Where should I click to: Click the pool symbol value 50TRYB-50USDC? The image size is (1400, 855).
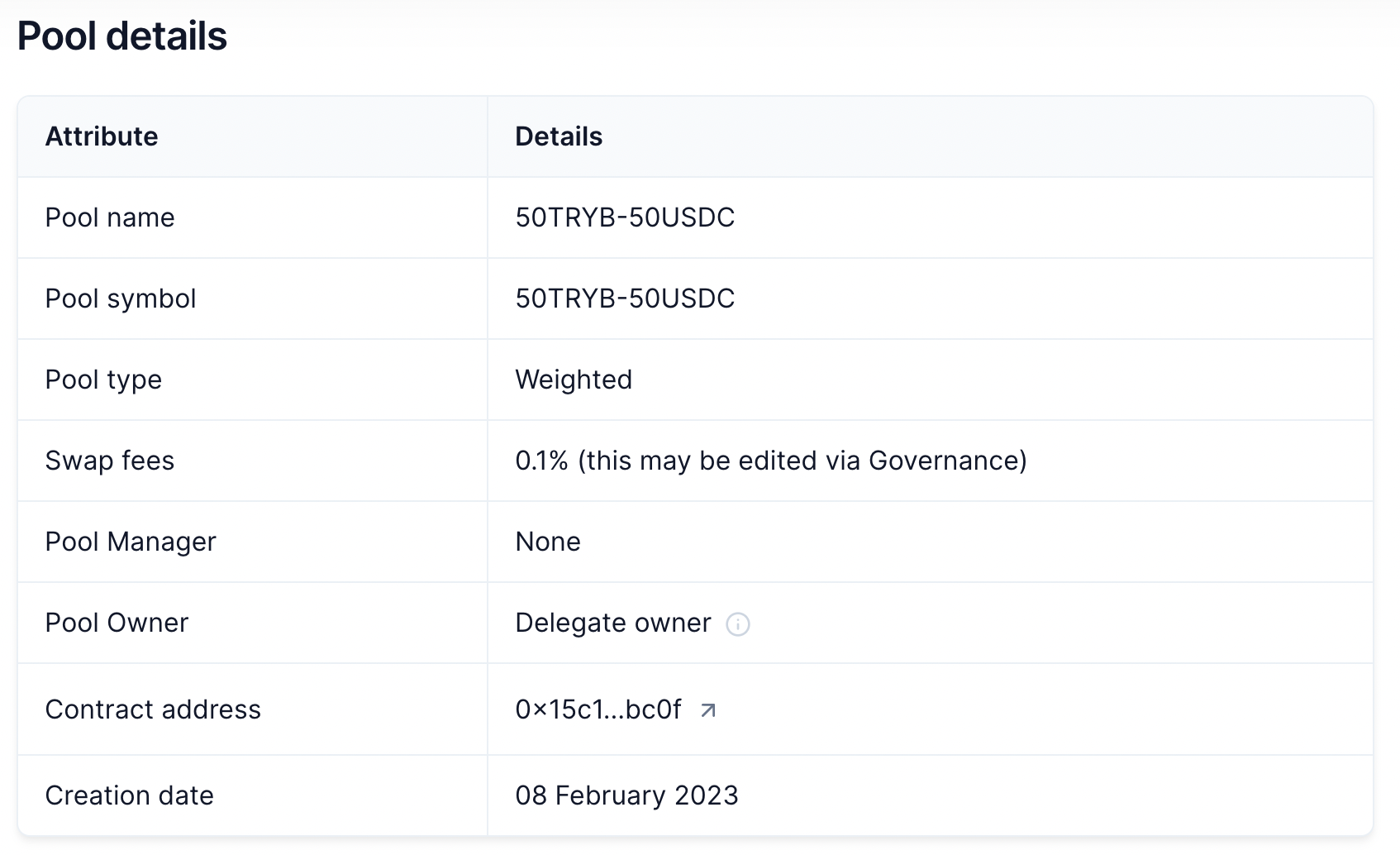pyautogui.click(x=625, y=299)
